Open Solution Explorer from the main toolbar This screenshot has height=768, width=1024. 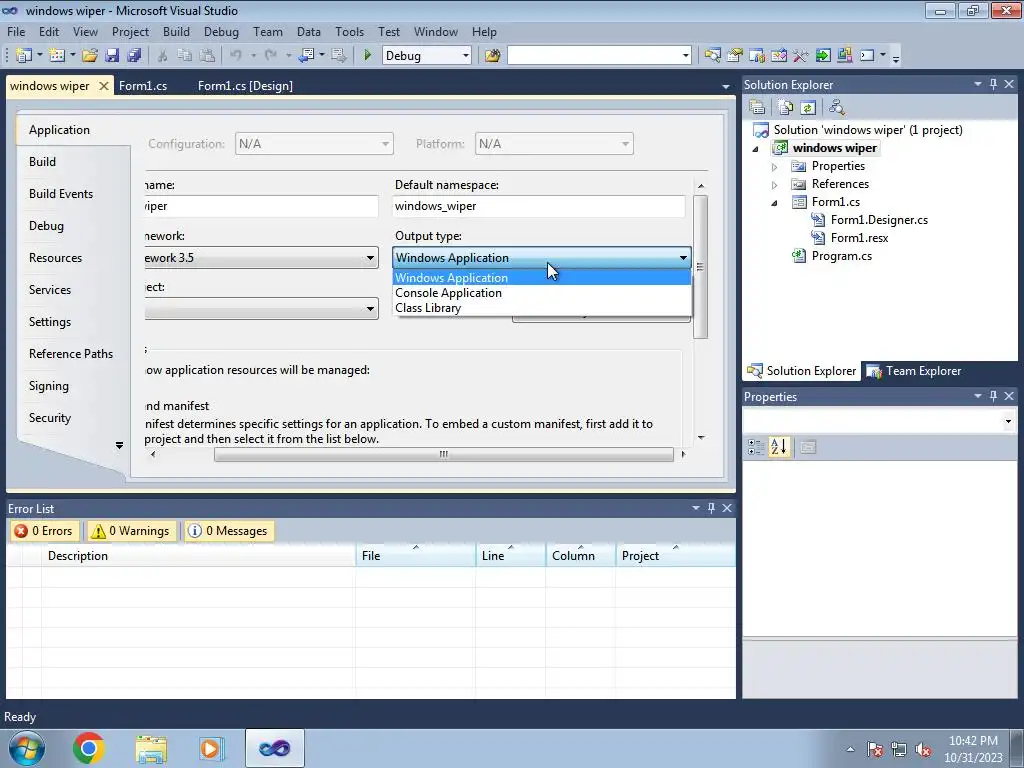point(712,56)
